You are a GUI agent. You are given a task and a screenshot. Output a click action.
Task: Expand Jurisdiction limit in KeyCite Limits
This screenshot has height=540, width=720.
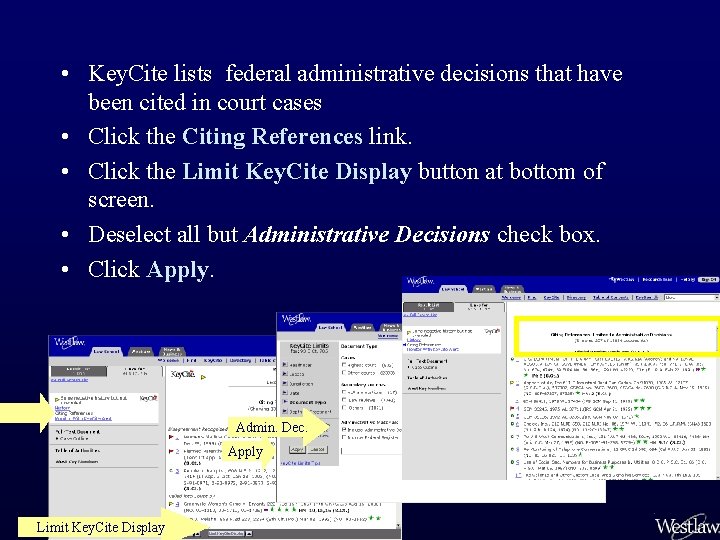(x=285, y=383)
